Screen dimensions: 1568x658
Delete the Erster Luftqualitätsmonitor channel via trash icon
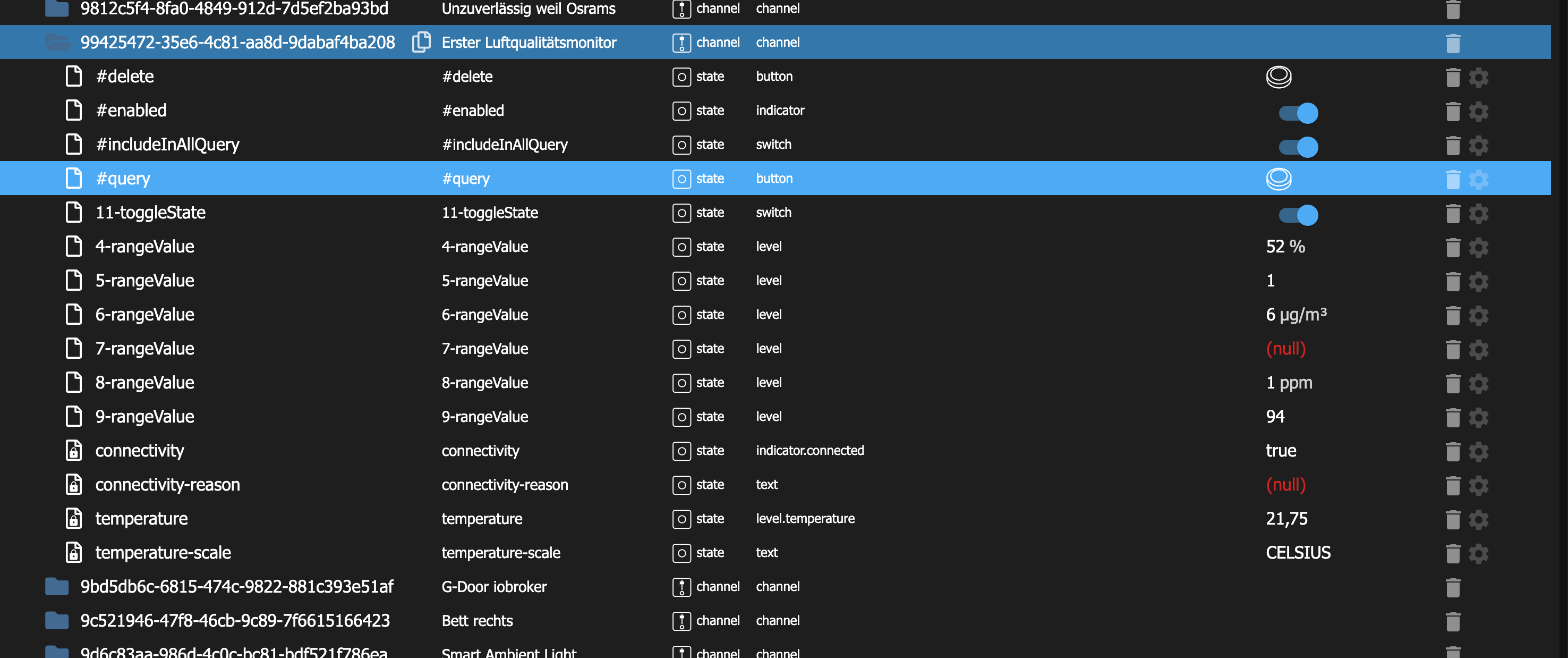click(1452, 43)
